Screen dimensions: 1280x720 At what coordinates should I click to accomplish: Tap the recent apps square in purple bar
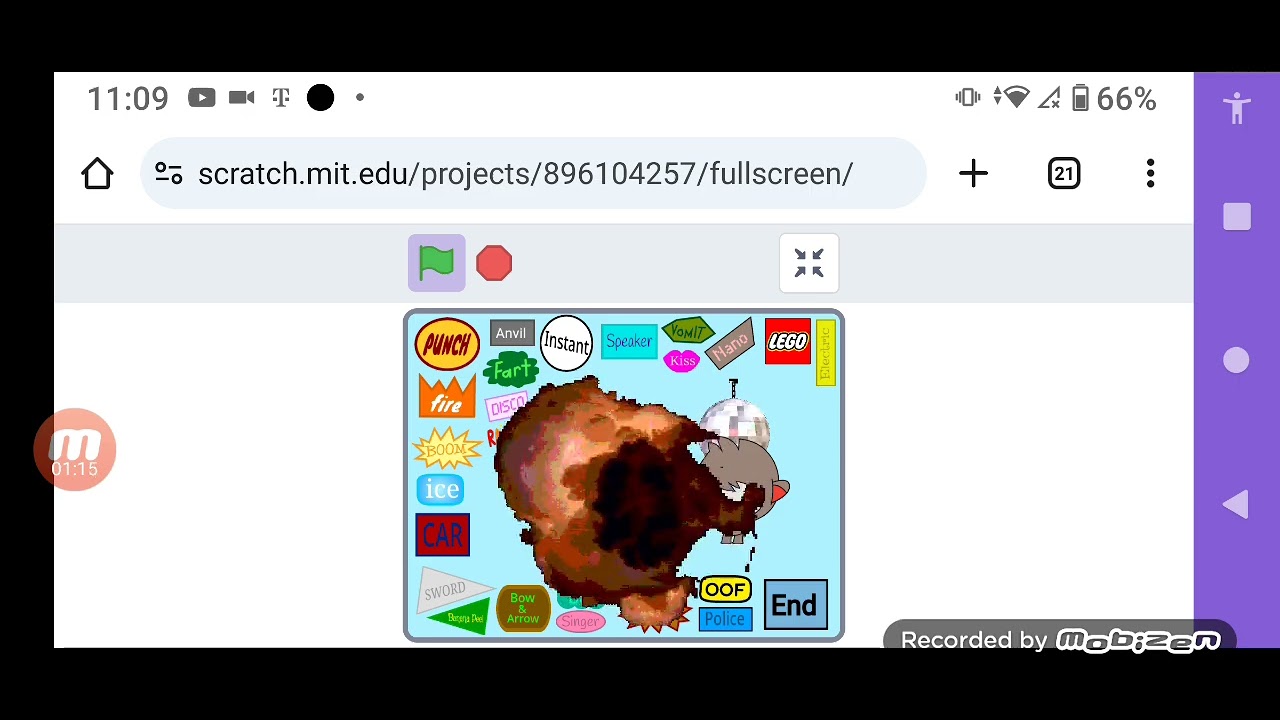click(1237, 218)
